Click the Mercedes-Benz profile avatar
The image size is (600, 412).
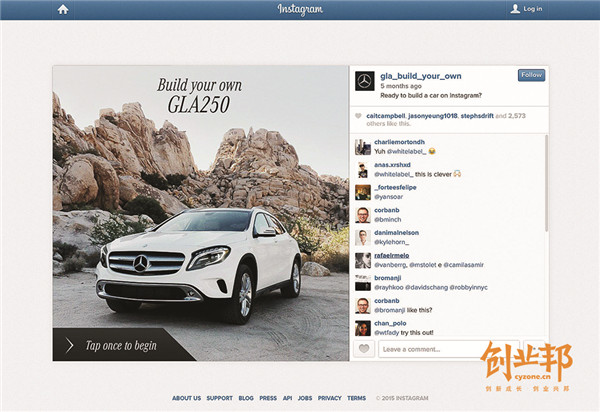click(365, 81)
